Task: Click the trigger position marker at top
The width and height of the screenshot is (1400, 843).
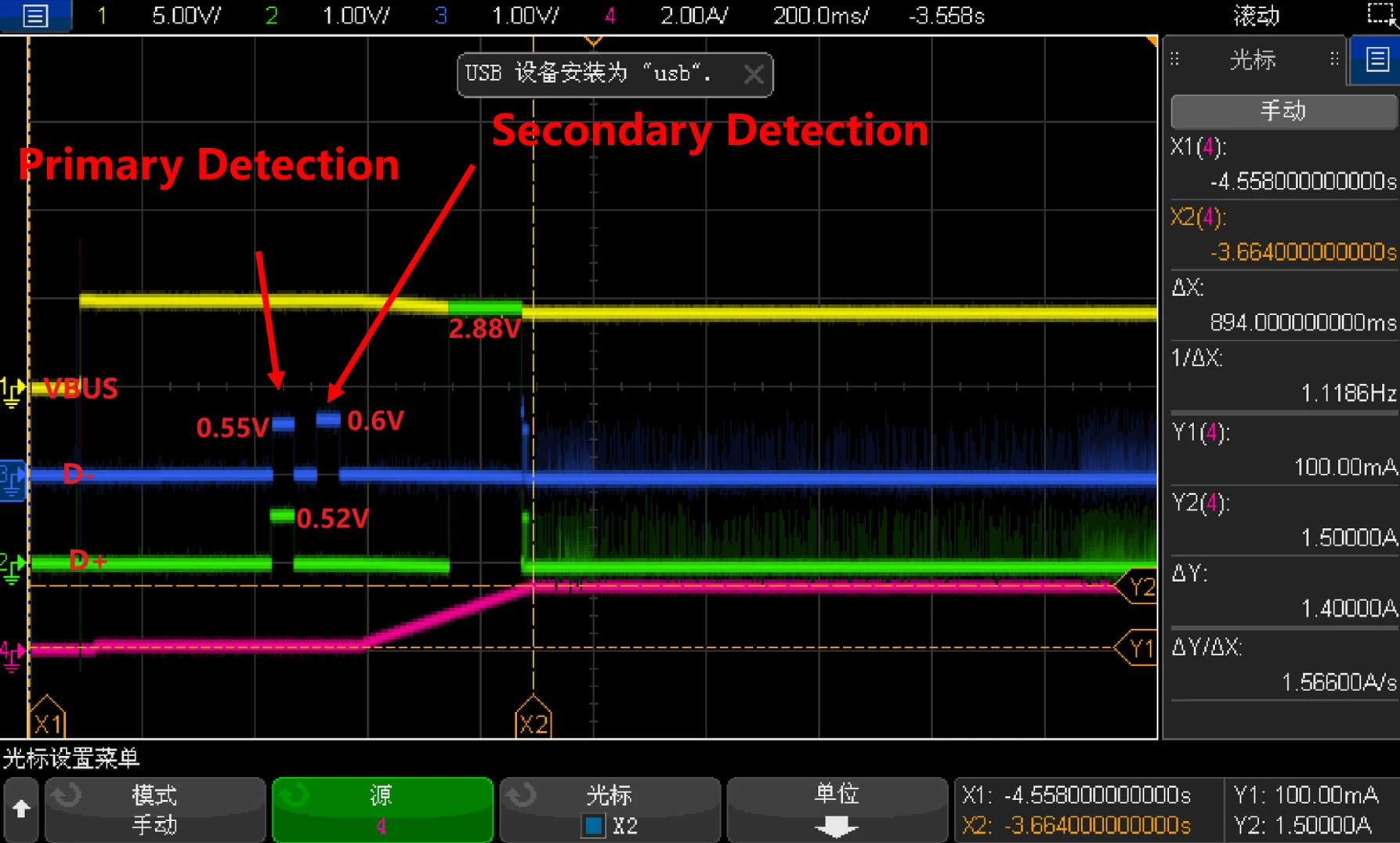Action: tap(593, 40)
